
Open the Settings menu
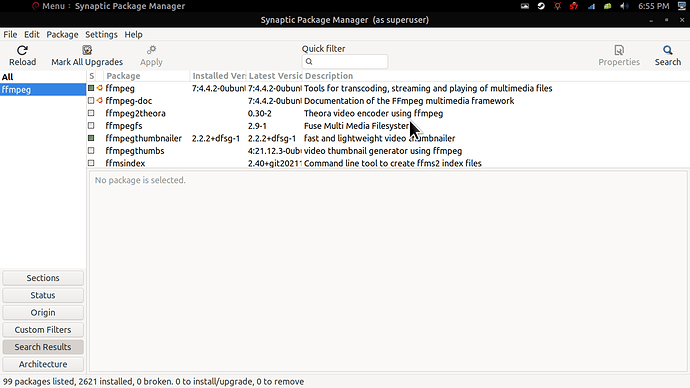[x=101, y=34]
